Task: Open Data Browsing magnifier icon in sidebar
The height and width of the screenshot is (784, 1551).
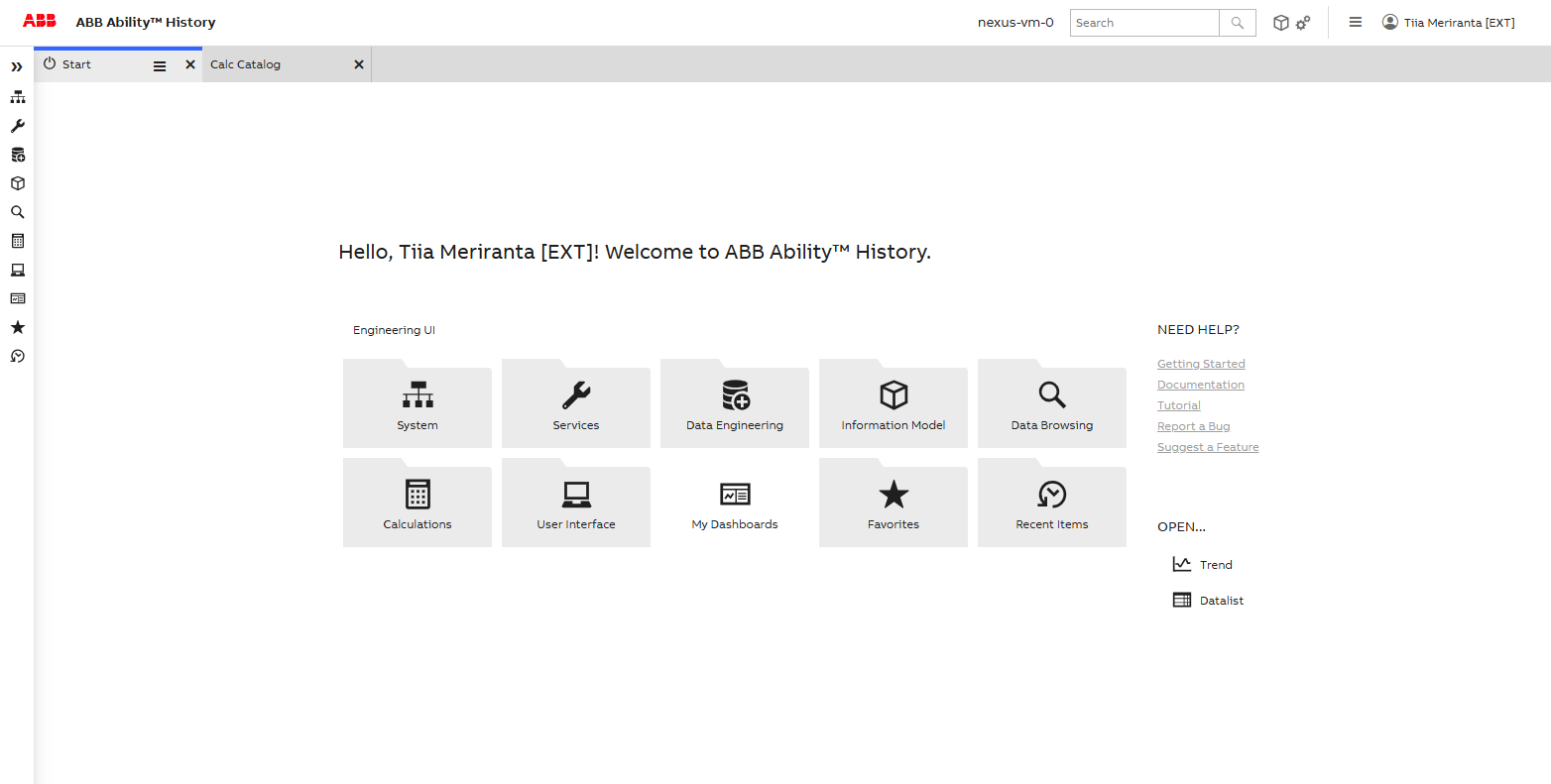Action: (17, 212)
